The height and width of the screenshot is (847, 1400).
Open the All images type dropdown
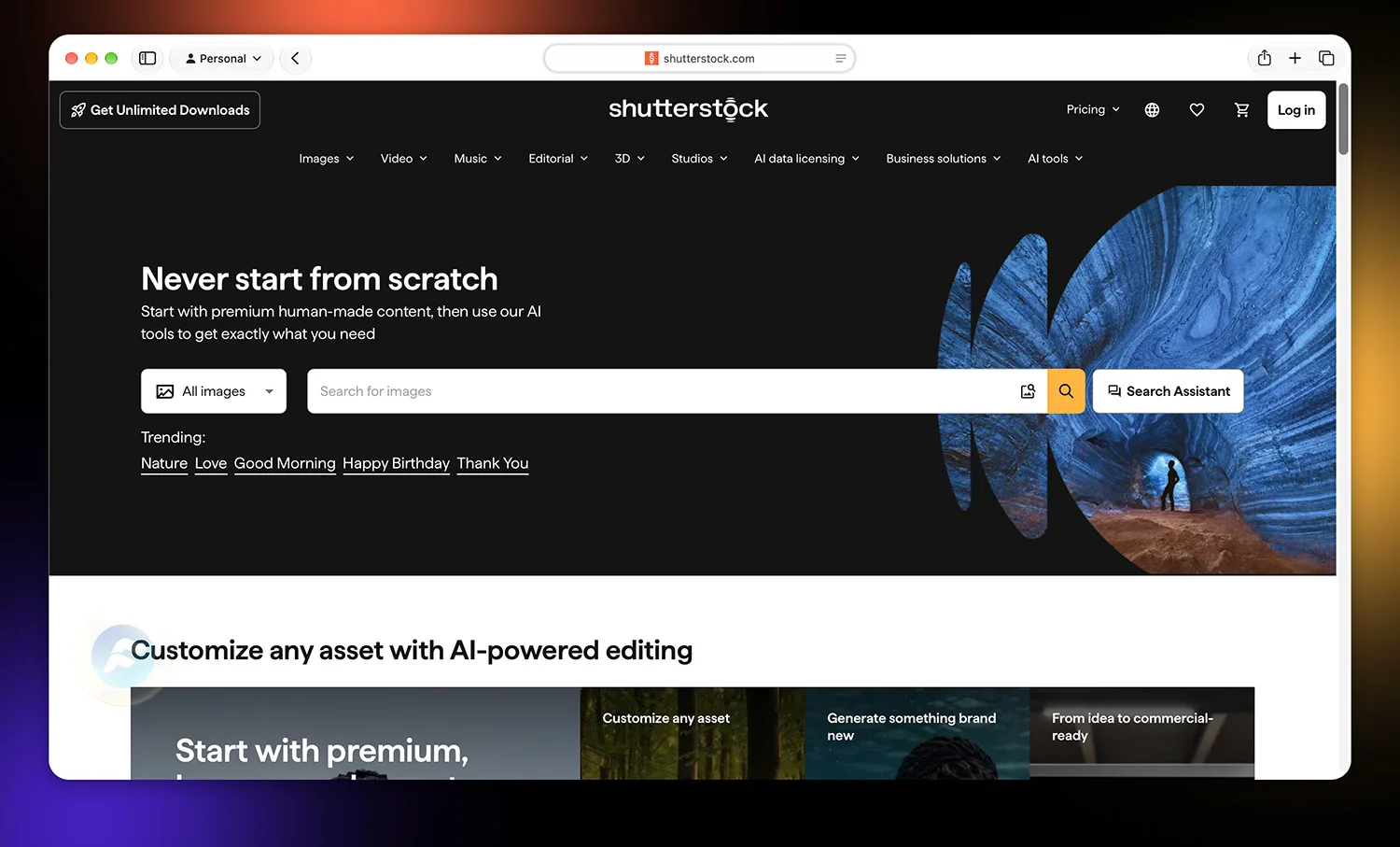214,391
